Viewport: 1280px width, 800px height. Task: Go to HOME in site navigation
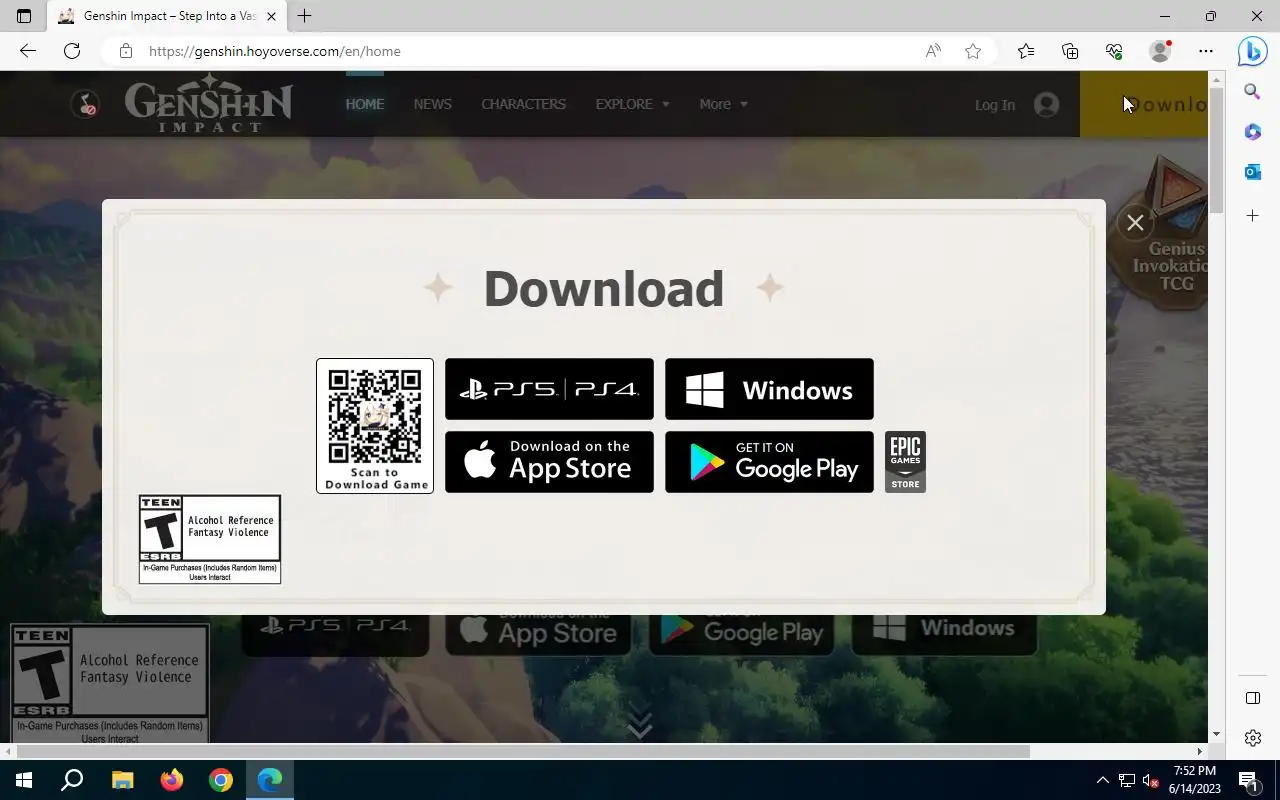pos(365,104)
